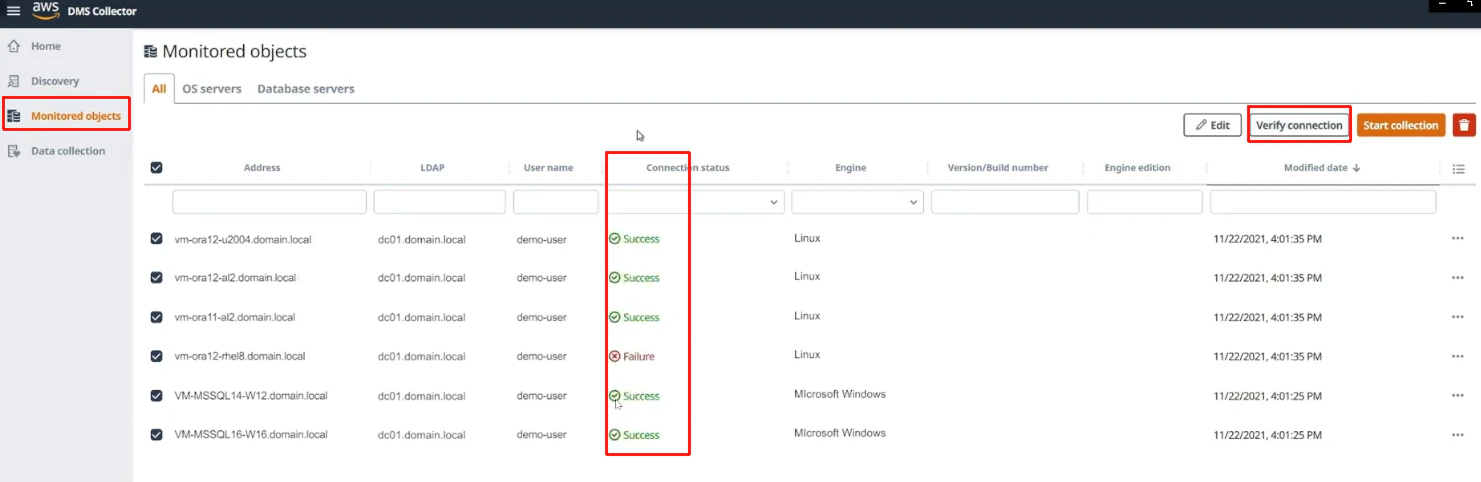The height and width of the screenshot is (482, 1481).
Task: Open actions menu for vm-ora12-rhel8 row
Action: point(1458,356)
